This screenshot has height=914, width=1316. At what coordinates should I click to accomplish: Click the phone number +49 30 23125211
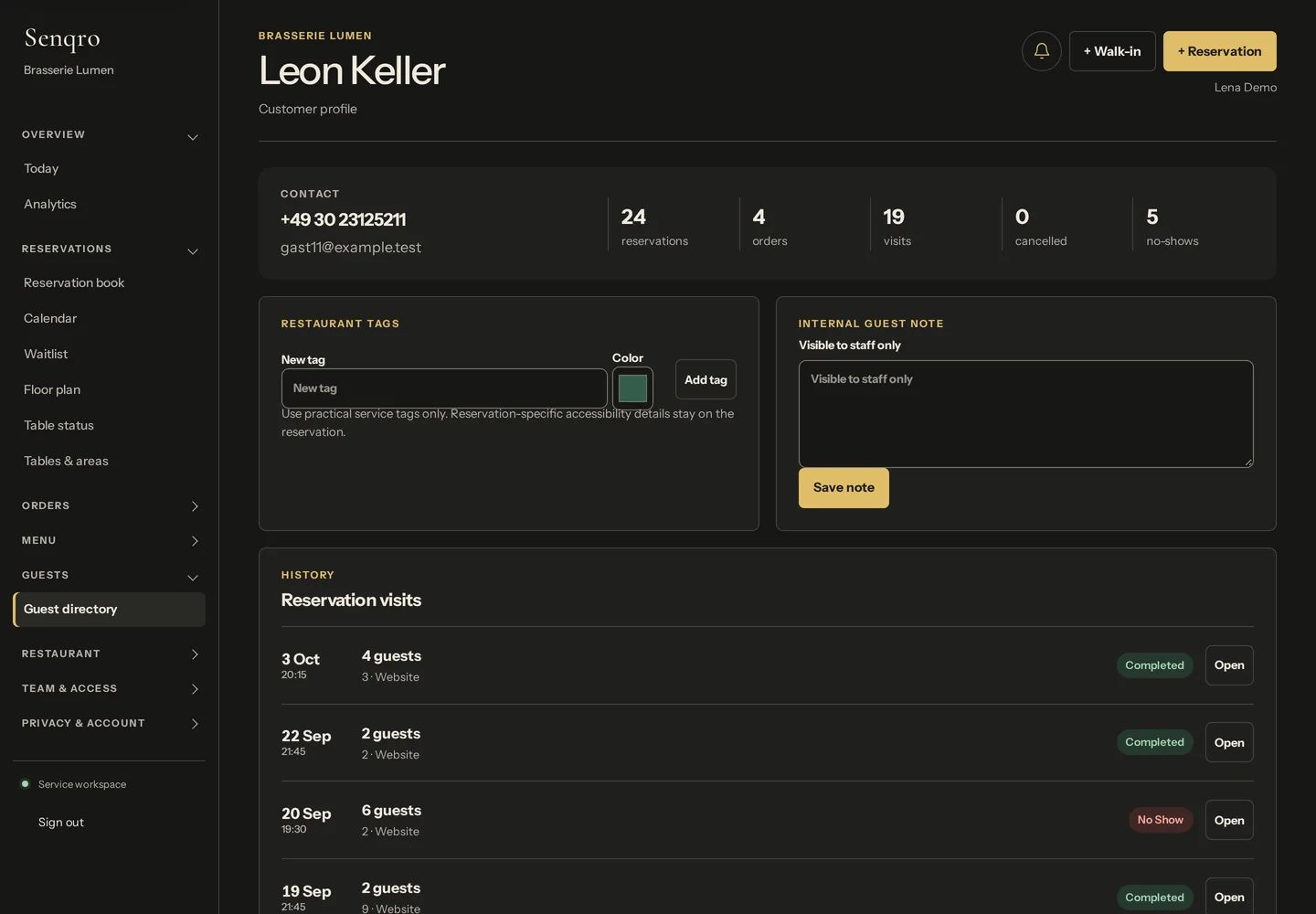[343, 219]
